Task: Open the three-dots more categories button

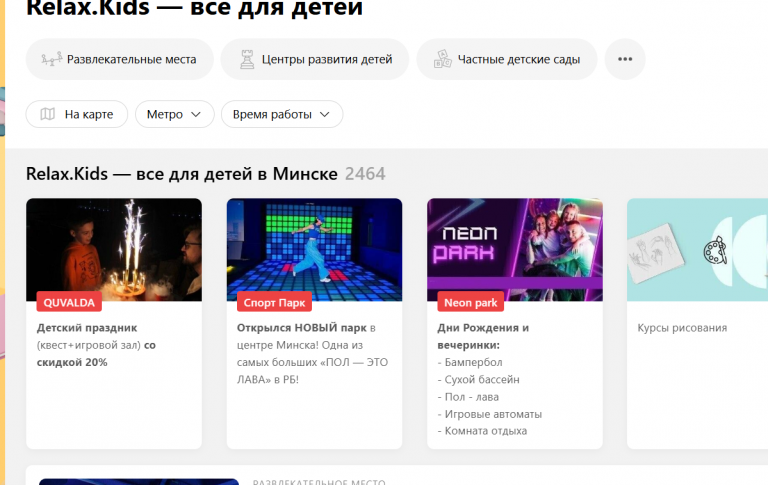Action: [x=625, y=59]
